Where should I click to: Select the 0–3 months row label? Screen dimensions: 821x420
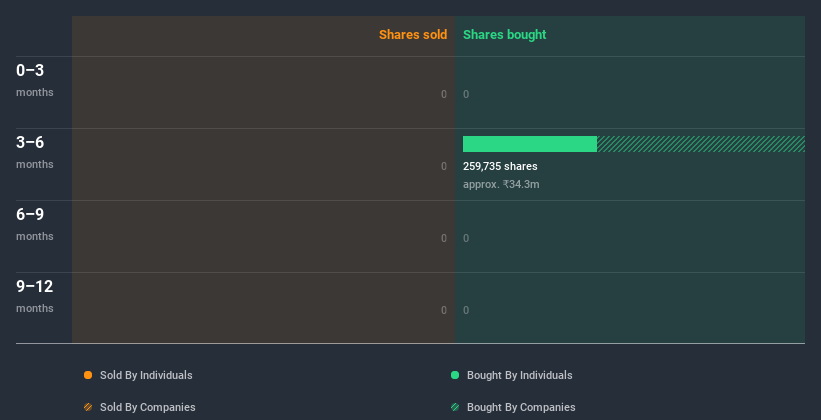coord(35,80)
